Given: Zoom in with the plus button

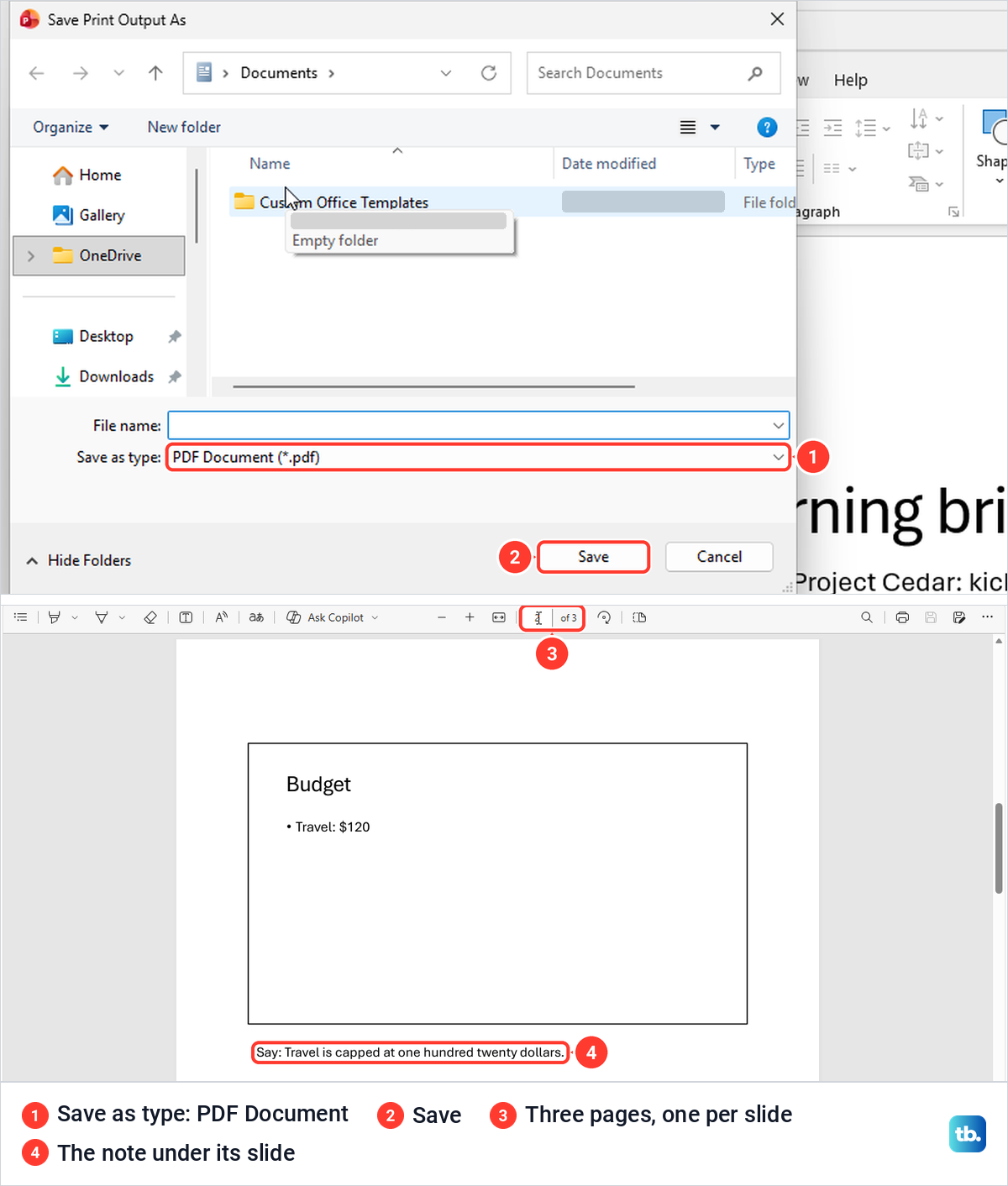Looking at the screenshot, I should click(470, 617).
